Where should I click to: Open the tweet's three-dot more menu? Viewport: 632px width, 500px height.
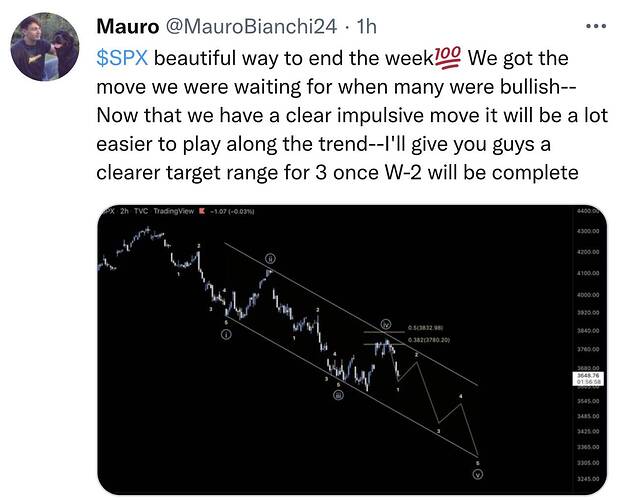click(595, 26)
